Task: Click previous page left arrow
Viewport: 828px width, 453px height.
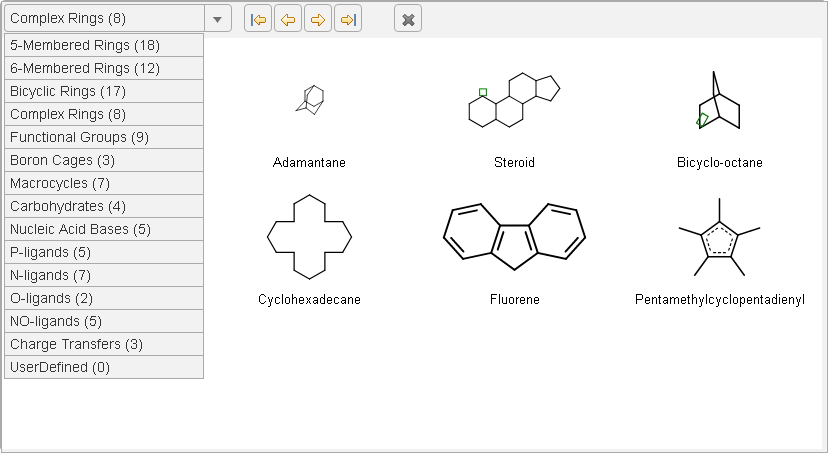Action: click(288, 19)
